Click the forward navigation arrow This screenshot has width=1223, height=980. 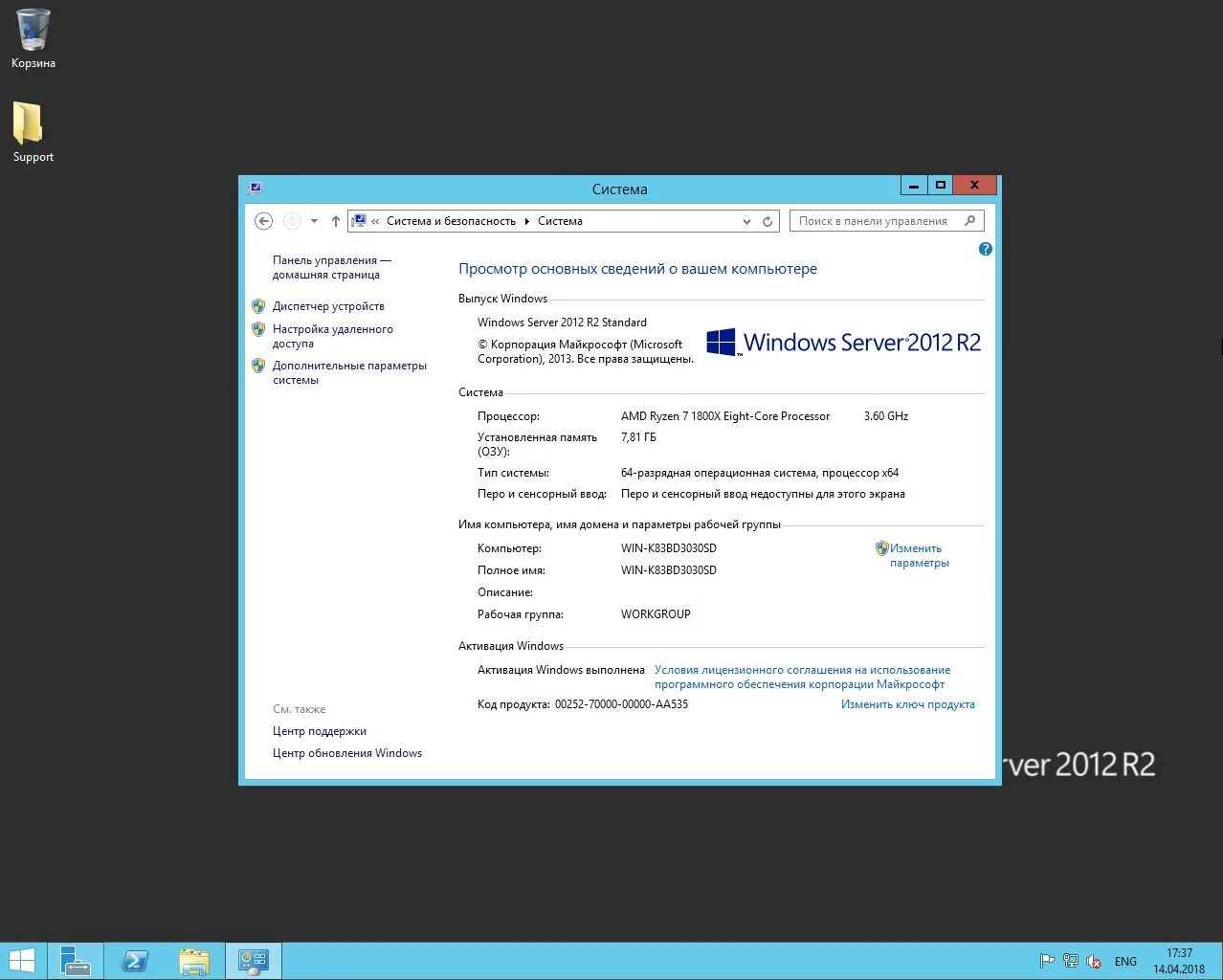[292, 221]
